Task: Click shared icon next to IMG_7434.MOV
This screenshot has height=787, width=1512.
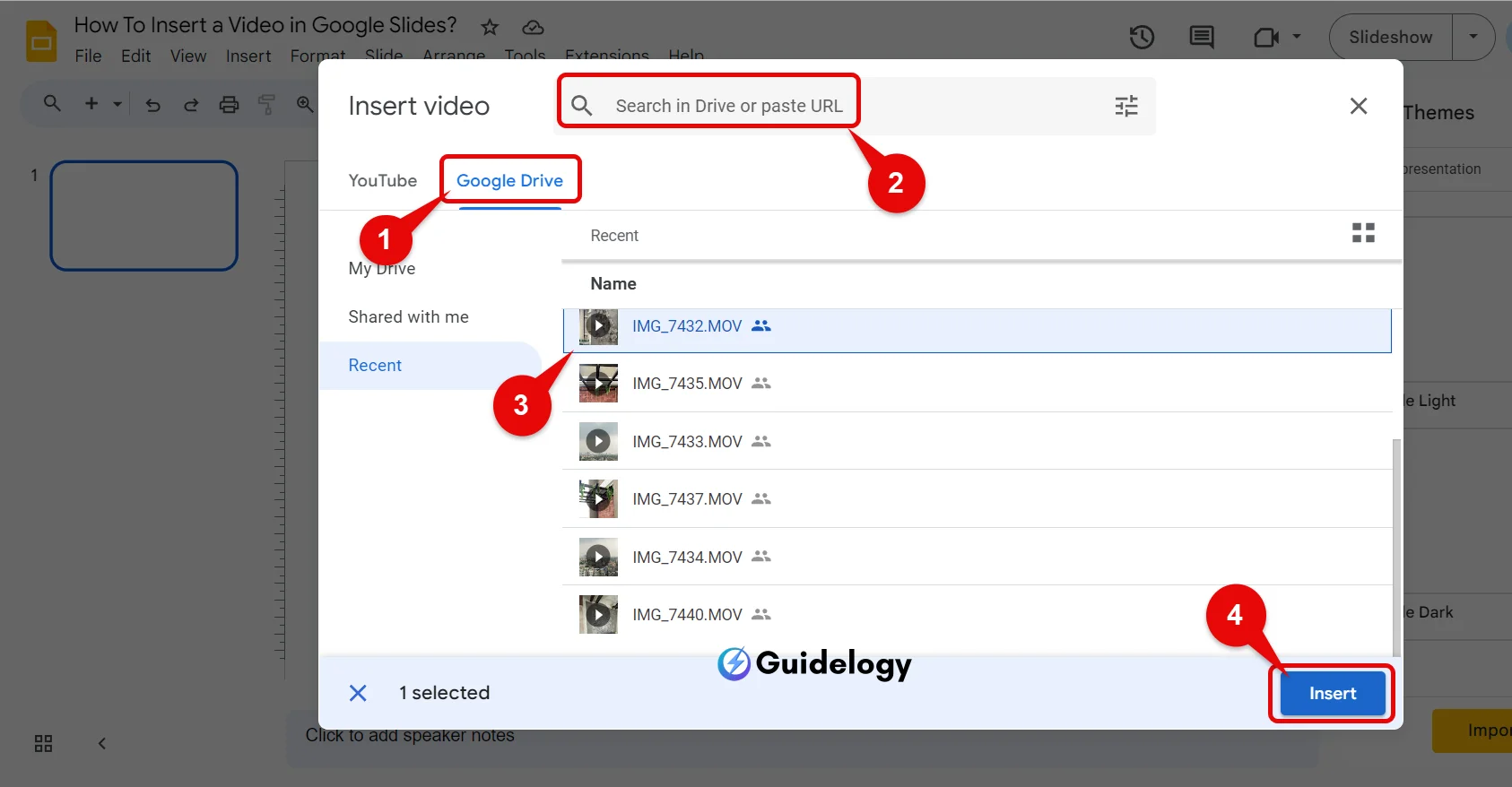Action: pos(761,557)
